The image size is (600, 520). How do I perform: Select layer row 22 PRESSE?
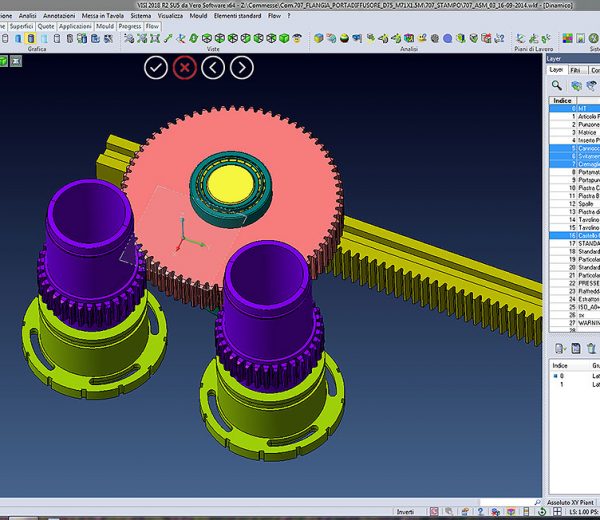click(575, 283)
